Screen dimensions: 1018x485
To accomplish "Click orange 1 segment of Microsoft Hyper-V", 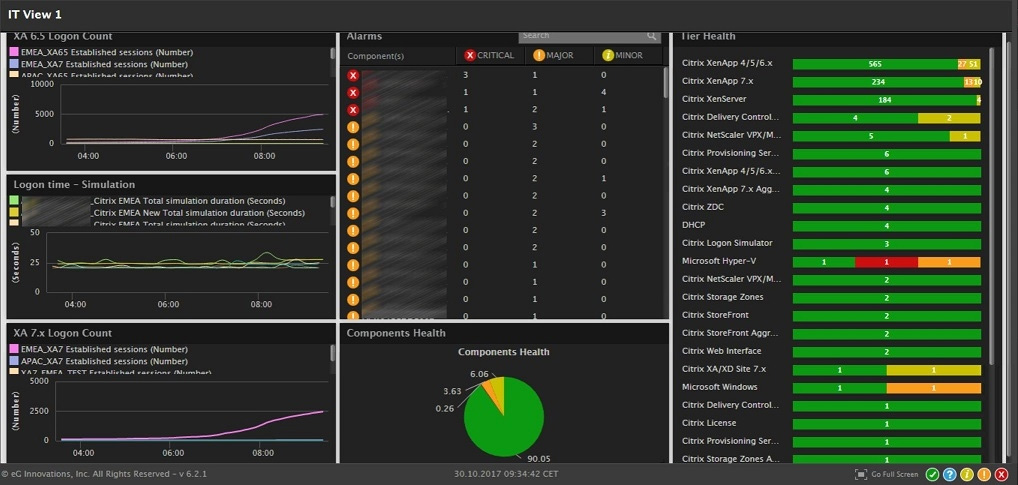I will (x=949, y=262).
